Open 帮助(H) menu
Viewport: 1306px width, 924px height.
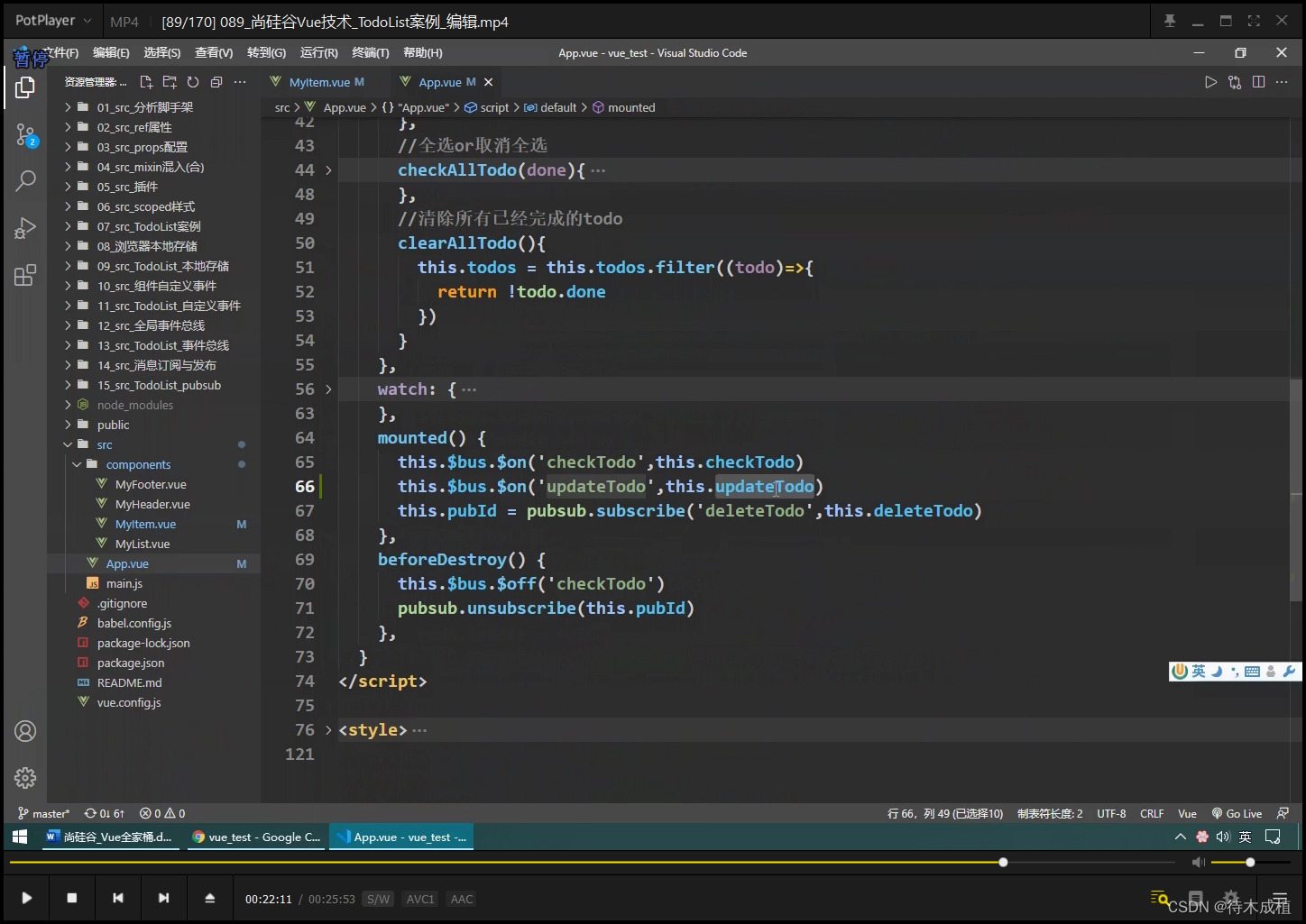(x=423, y=53)
